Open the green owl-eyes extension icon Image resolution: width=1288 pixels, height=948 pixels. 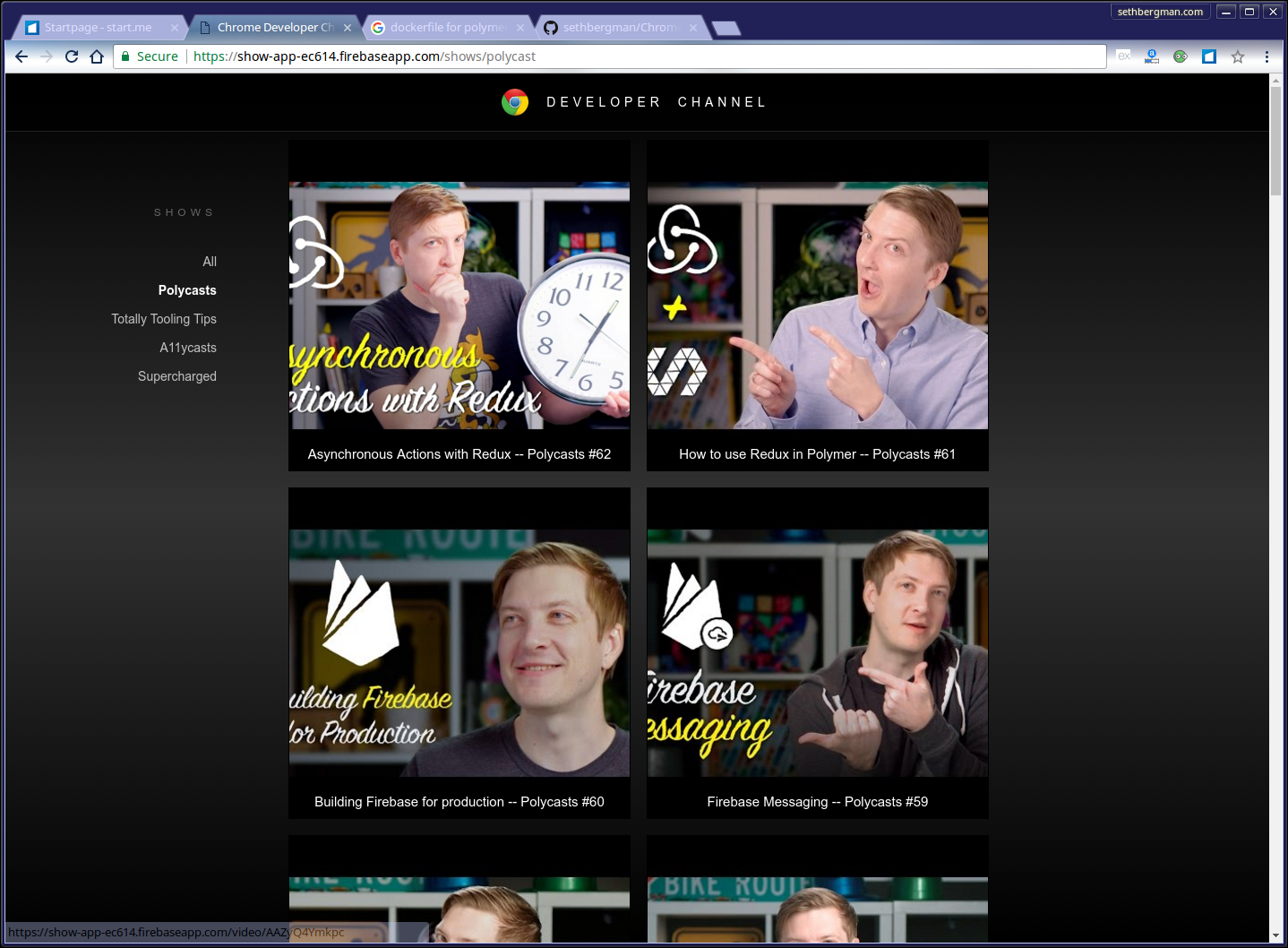1181,56
